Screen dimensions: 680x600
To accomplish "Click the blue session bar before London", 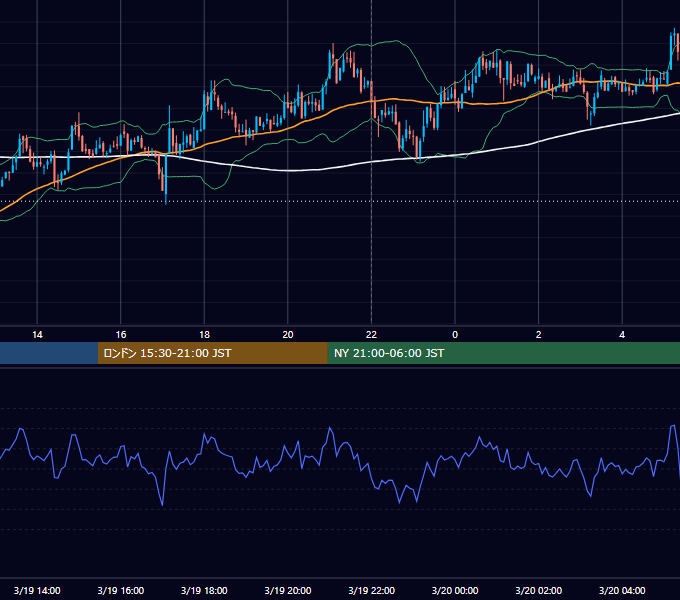I will (x=49, y=353).
